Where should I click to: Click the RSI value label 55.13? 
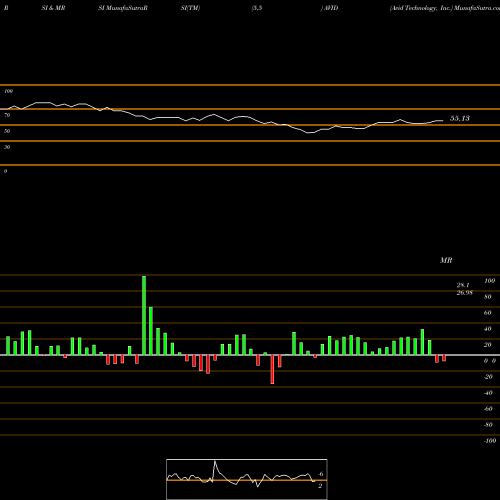[460, 118]
